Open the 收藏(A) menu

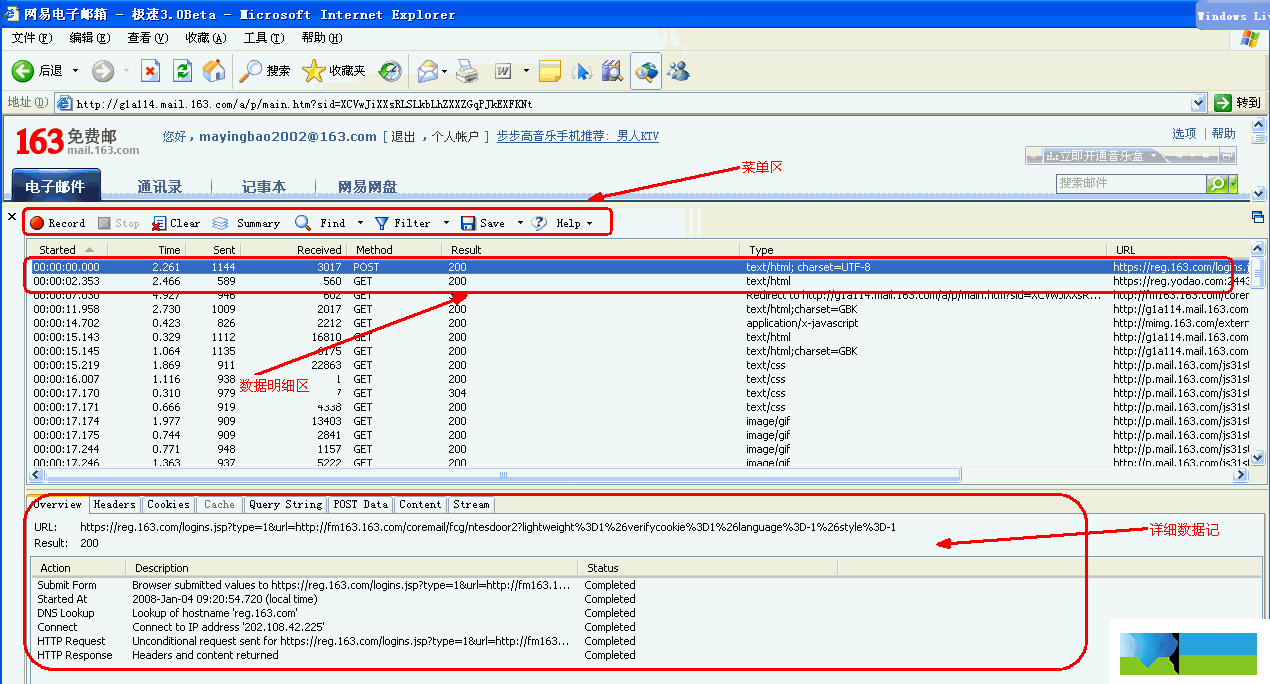click(x=205, y=38)
